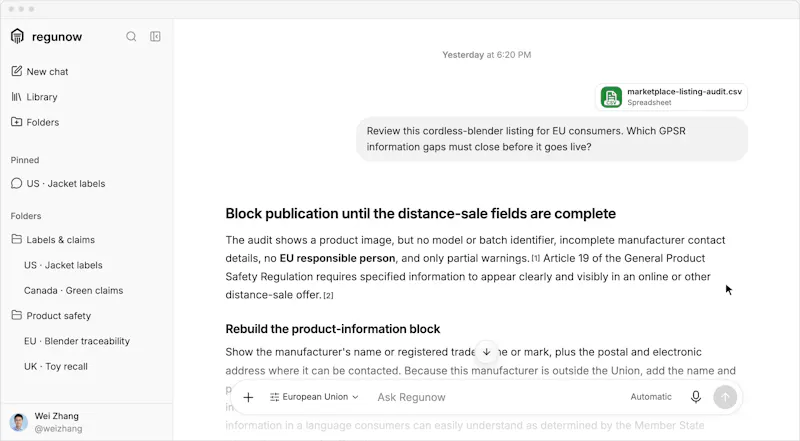This screenshot has width=800, height=441.
Task: Open the European Union jurisdiction dropdown
Action: tap(314, 397)
